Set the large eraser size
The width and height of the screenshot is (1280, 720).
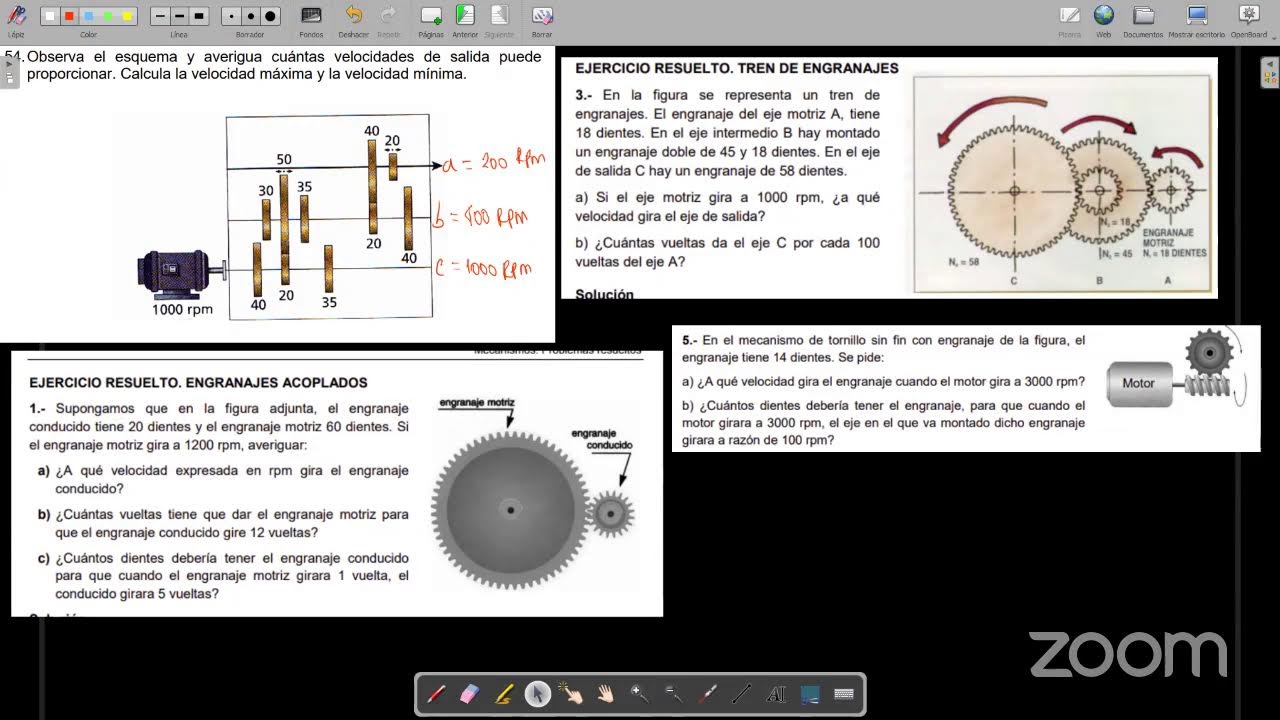(x=270, y=16)
